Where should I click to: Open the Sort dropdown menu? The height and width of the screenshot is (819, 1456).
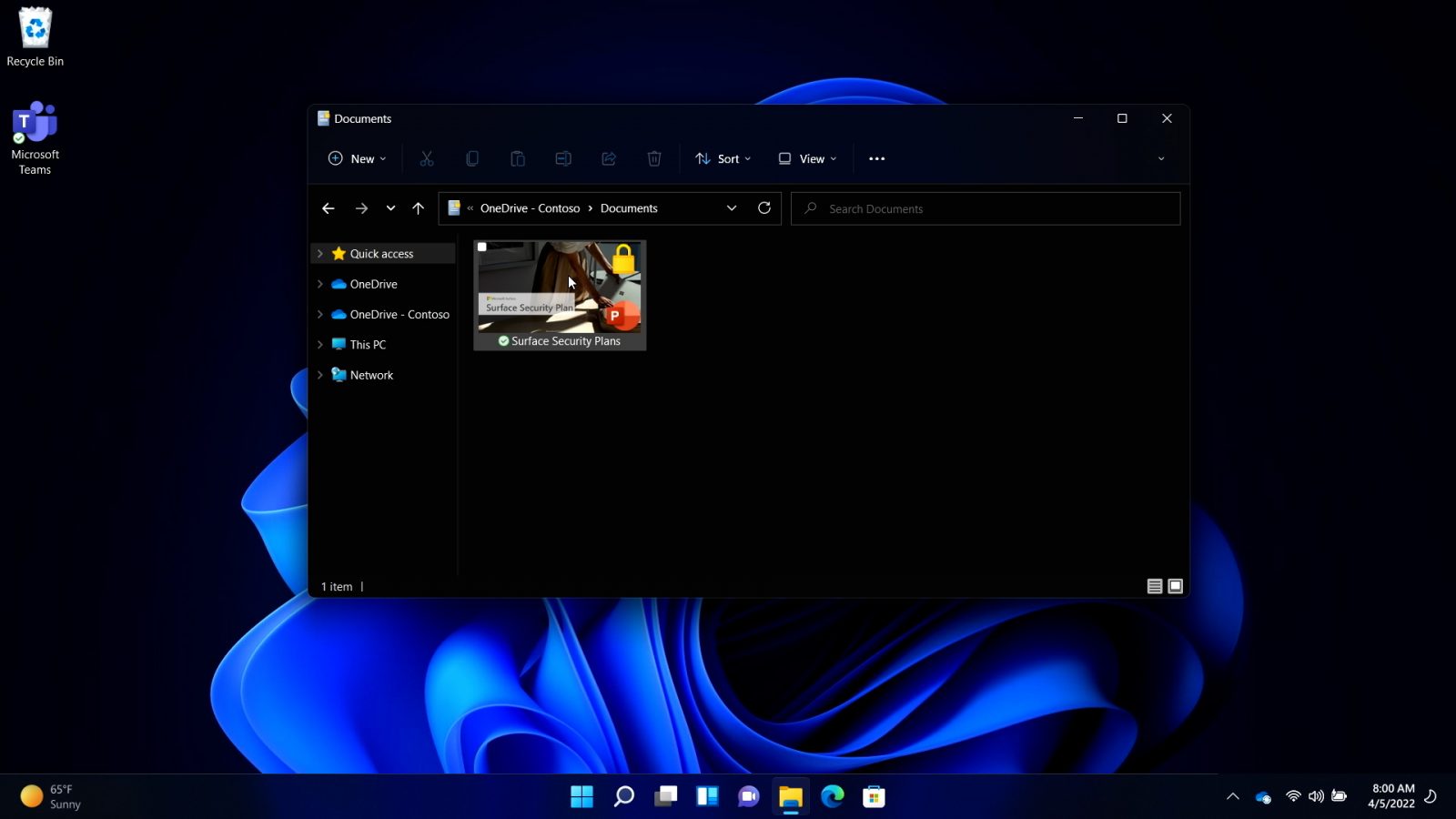point(723,158)
